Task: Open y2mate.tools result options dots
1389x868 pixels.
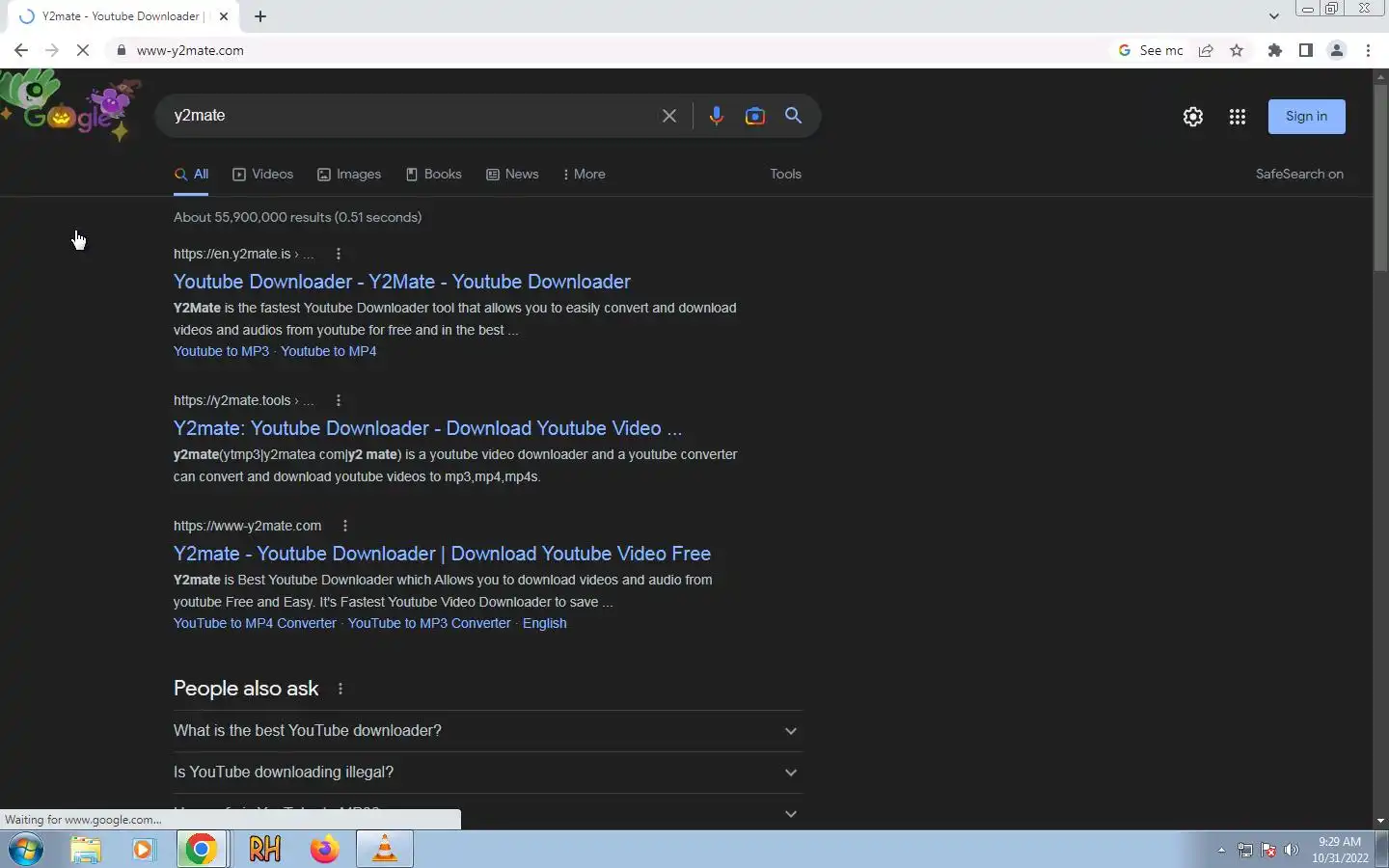Action: 338,400
